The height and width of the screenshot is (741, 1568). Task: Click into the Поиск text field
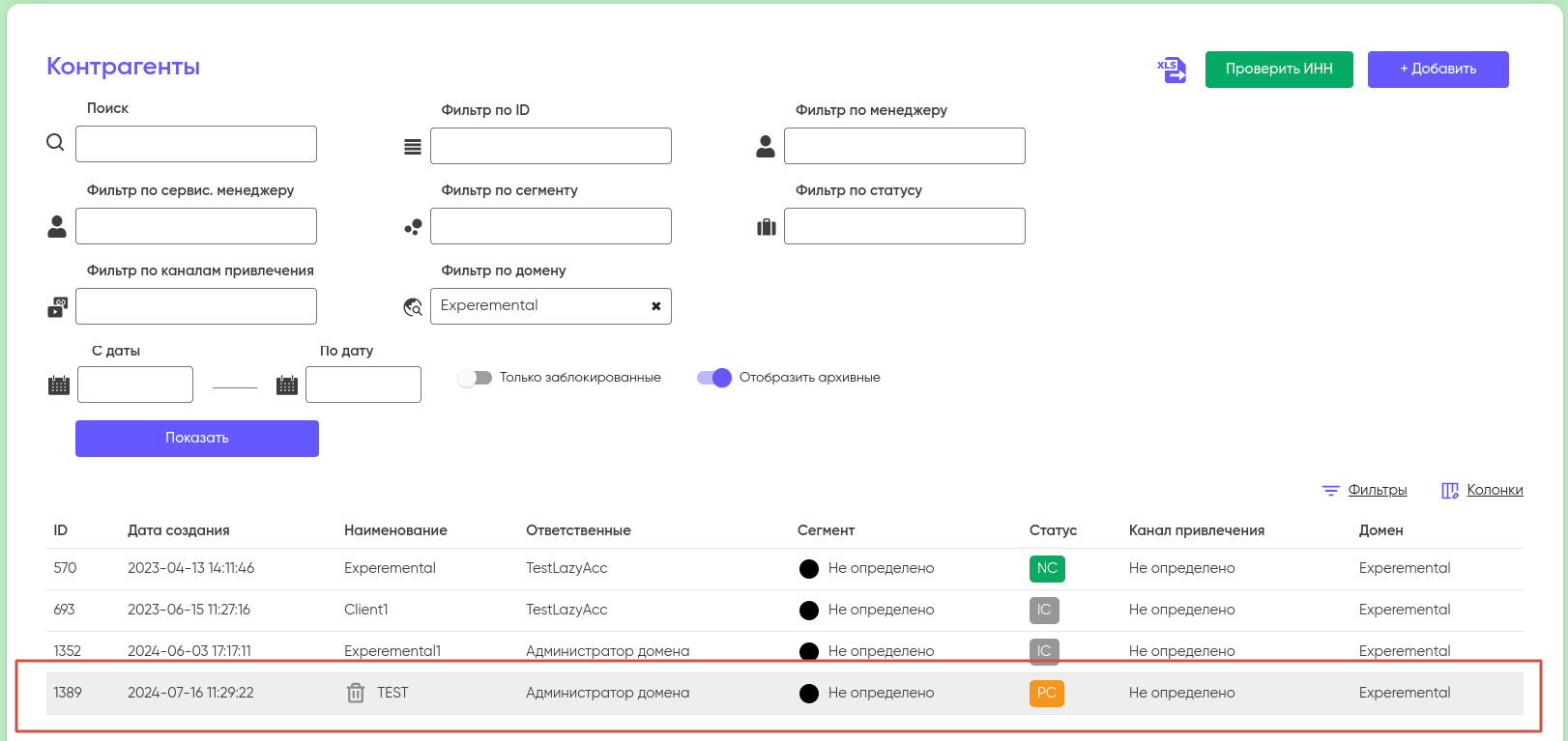[x=196, y=144]
